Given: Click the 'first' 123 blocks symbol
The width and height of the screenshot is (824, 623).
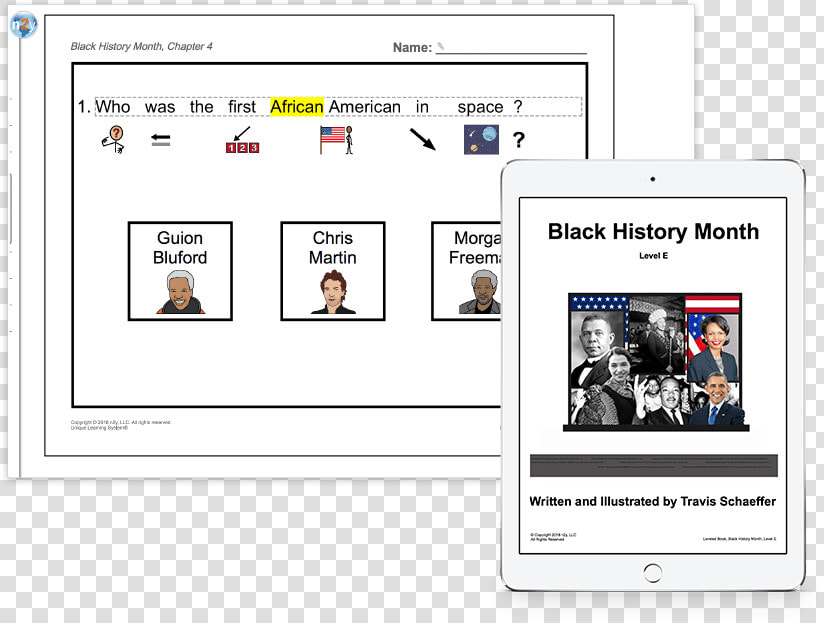Looking at the screenshot, I should (x=242, y=140).
